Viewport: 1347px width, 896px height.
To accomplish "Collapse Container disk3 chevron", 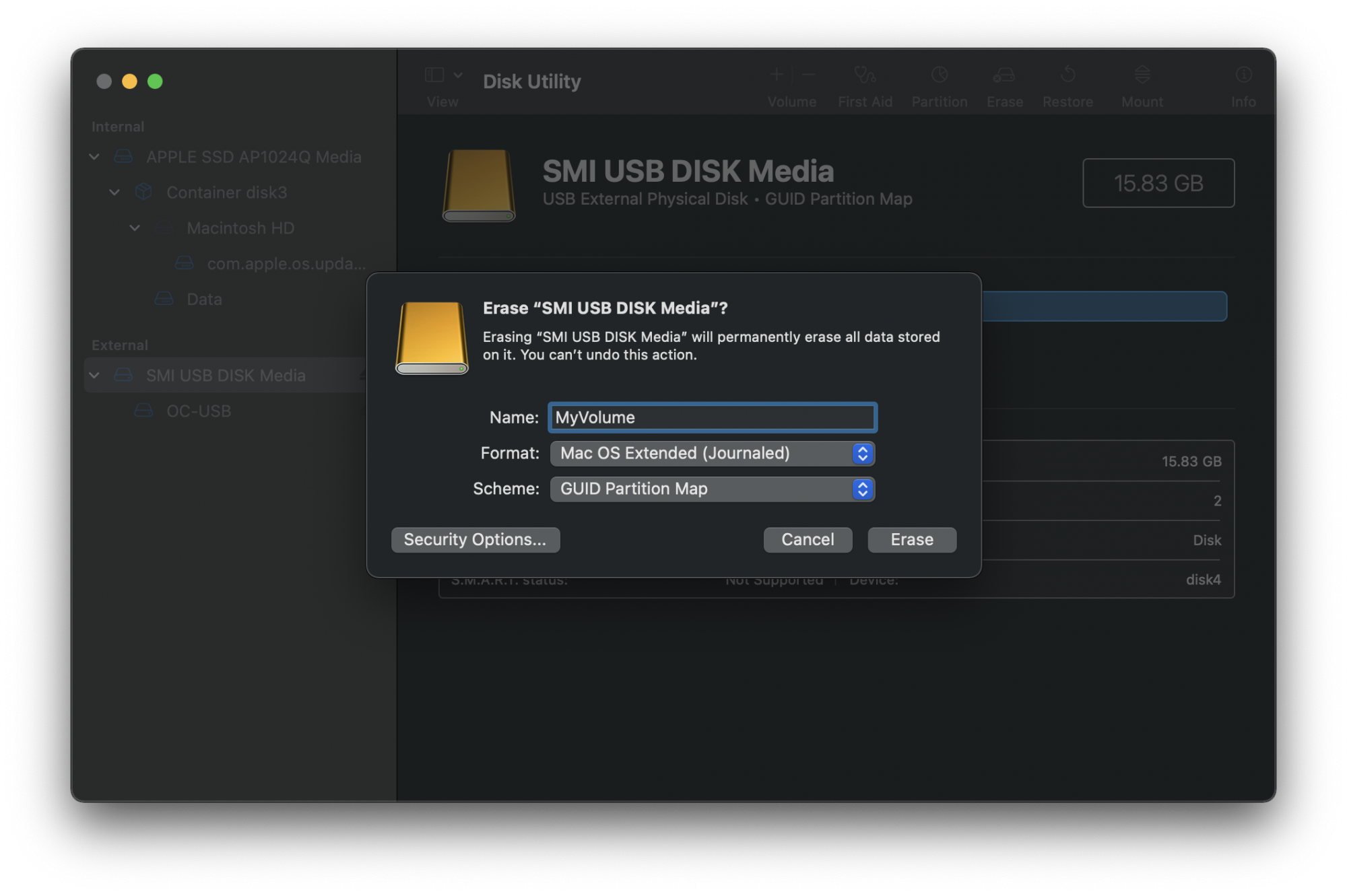I will (114, 193).
